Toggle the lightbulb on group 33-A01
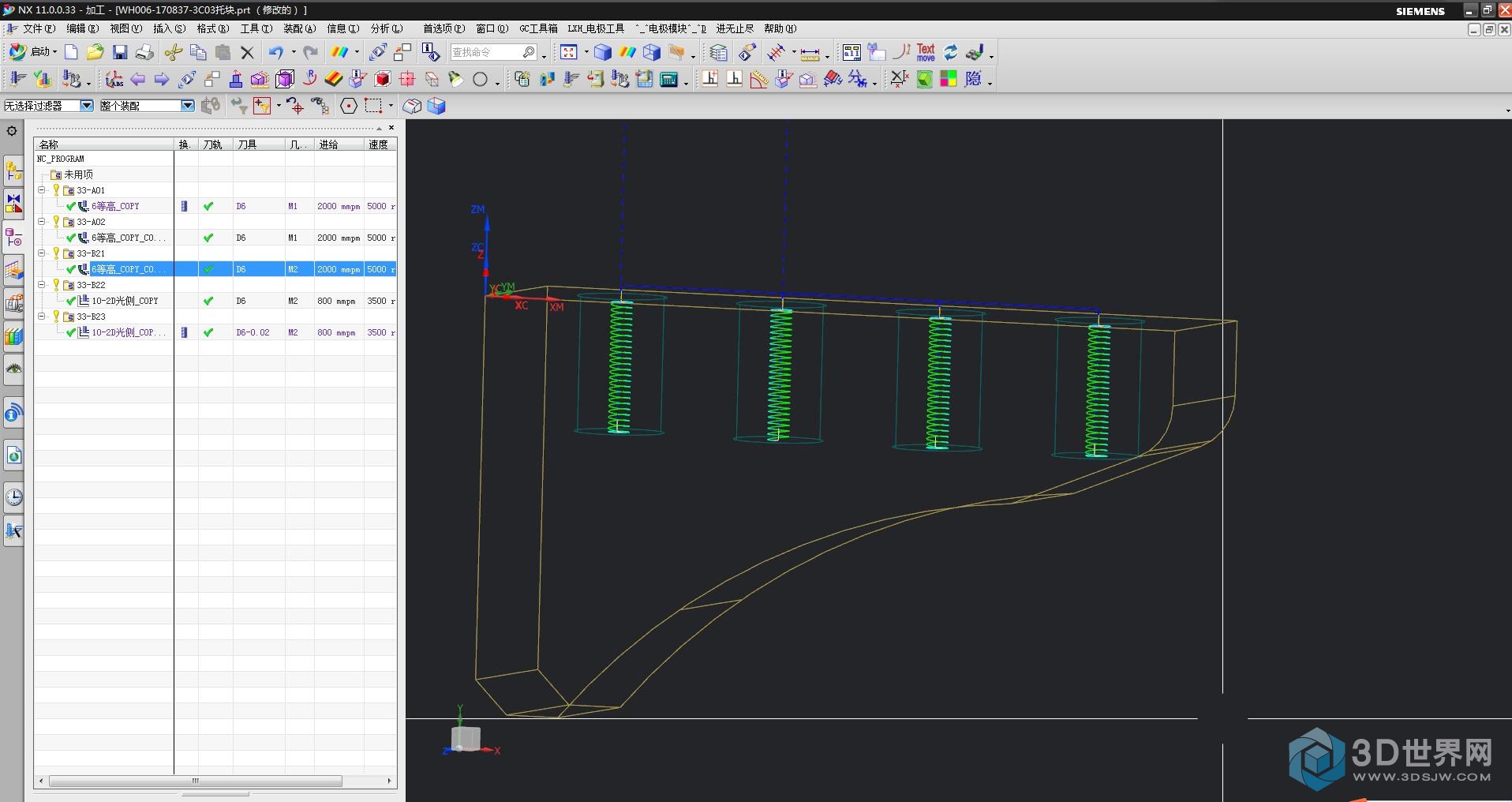Screen dimensions: 1512x802 tap(56, 190)
